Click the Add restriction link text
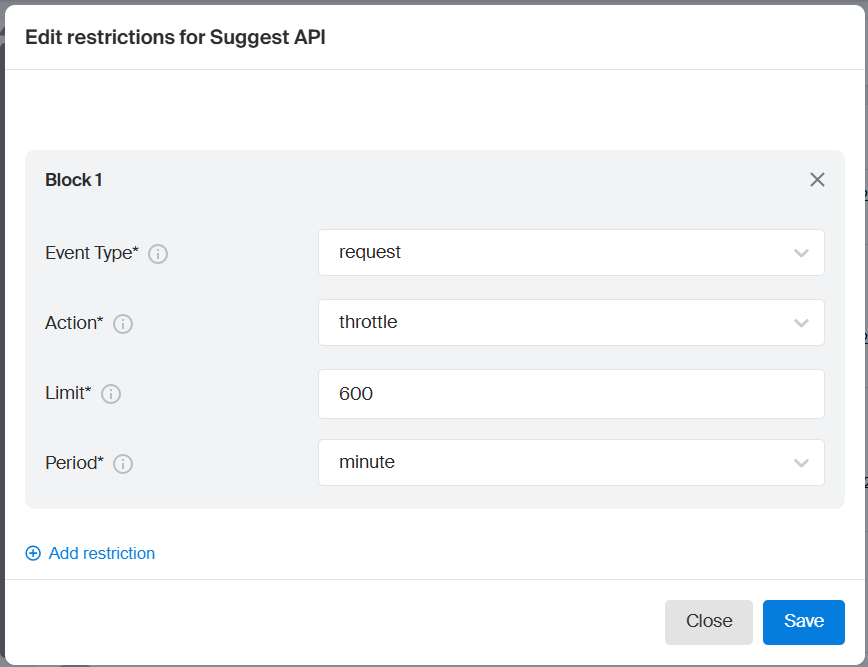The width and height of the screenshot is (868, 667). [102, 553]
